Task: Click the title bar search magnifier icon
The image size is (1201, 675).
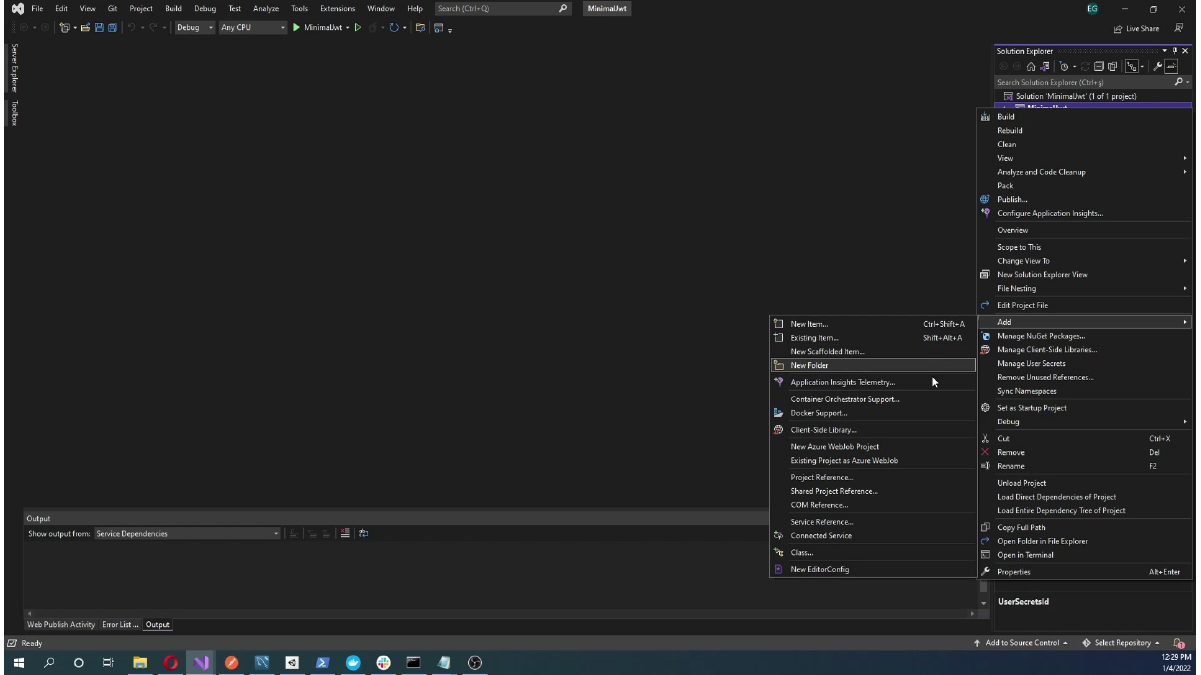Action: click(x=563, y=8)
